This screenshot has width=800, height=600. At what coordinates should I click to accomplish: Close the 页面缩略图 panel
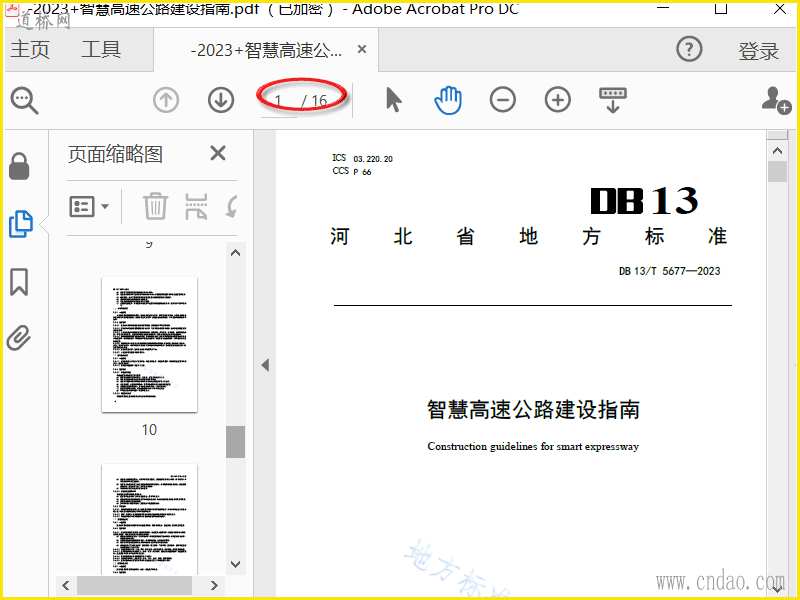218,153
